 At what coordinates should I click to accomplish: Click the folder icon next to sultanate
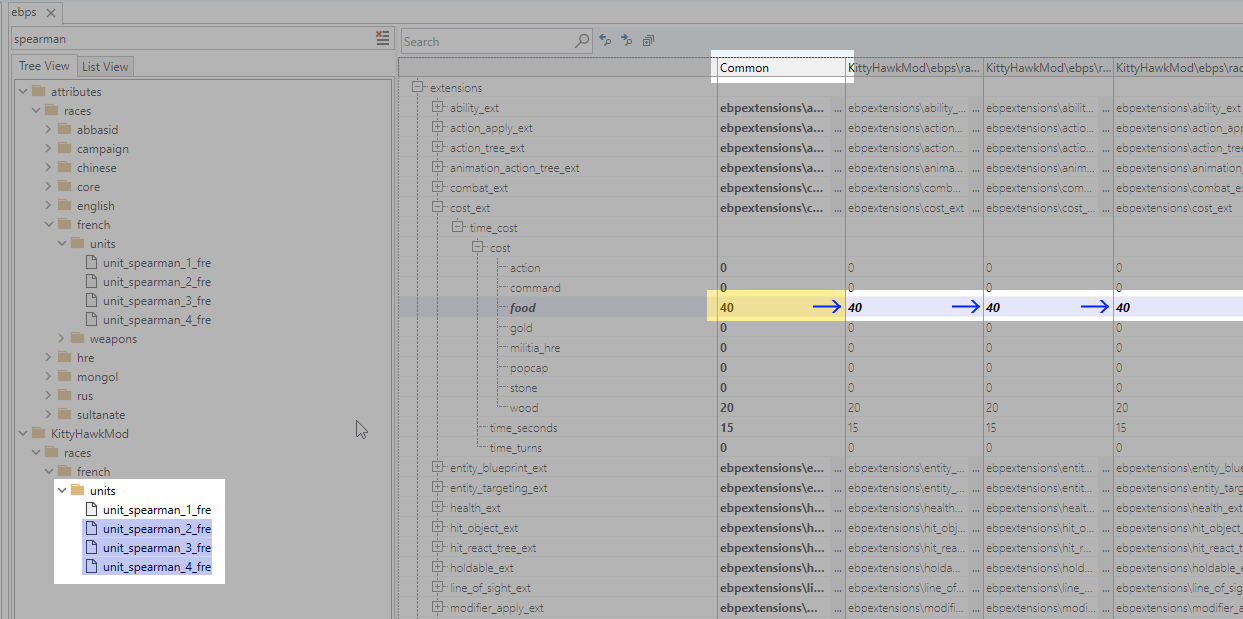[x=64, y=415]
